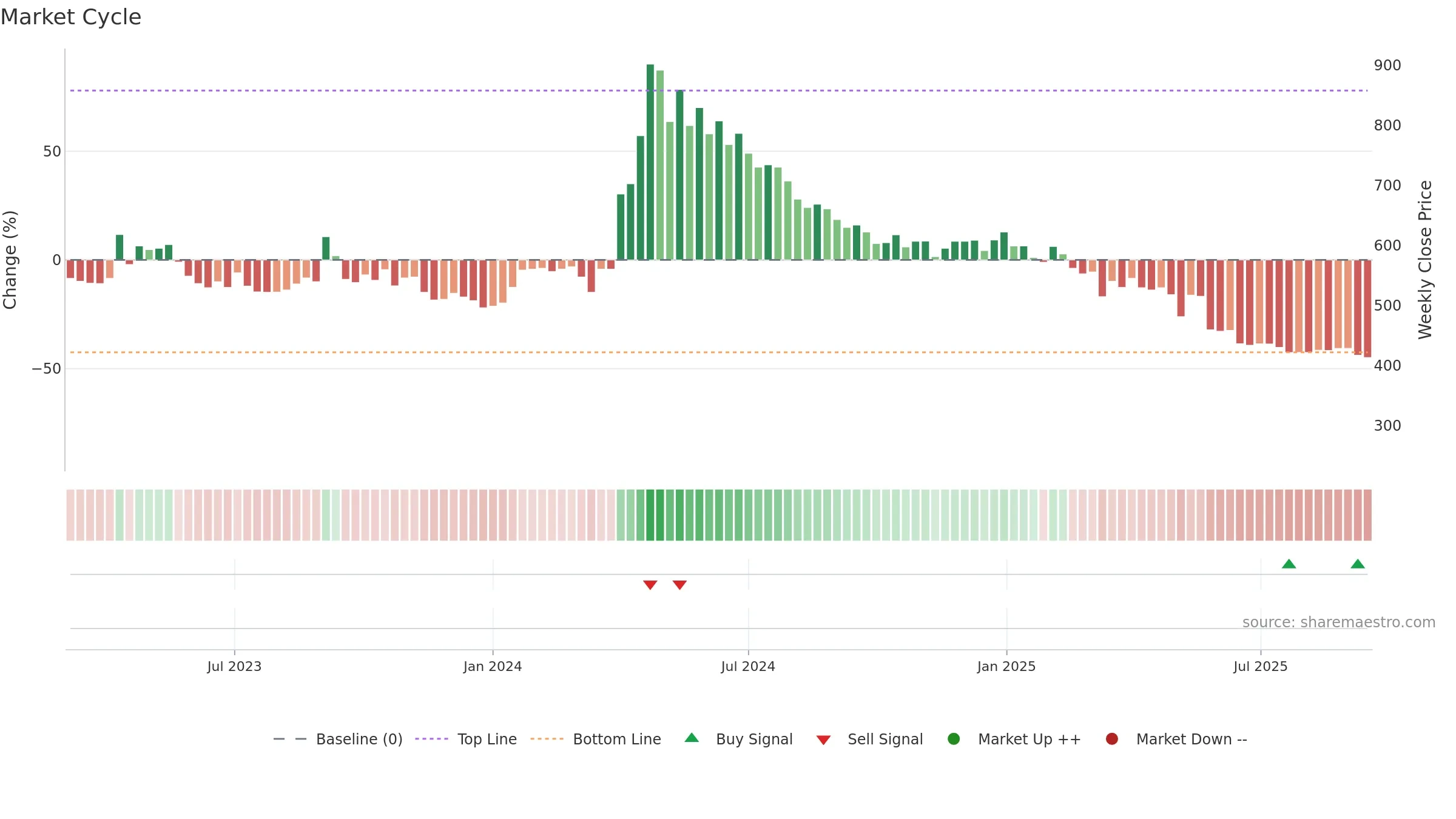Toggle the Sell Signal legend entry
The width and height of the screenshot is (1456, 819).
869,739
